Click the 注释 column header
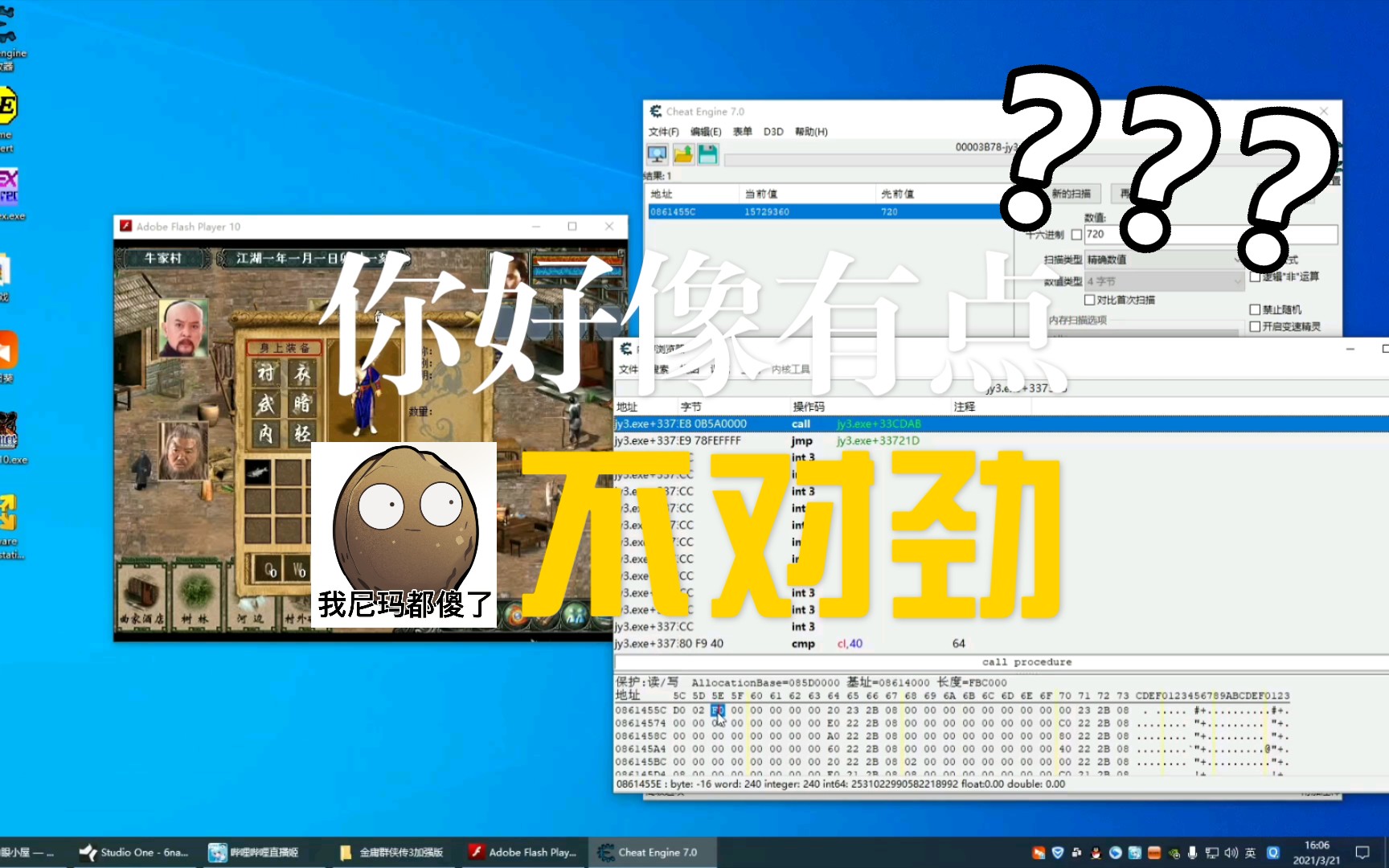Image resolution: width=1389 pixels, height=868 pixels. 964,407
